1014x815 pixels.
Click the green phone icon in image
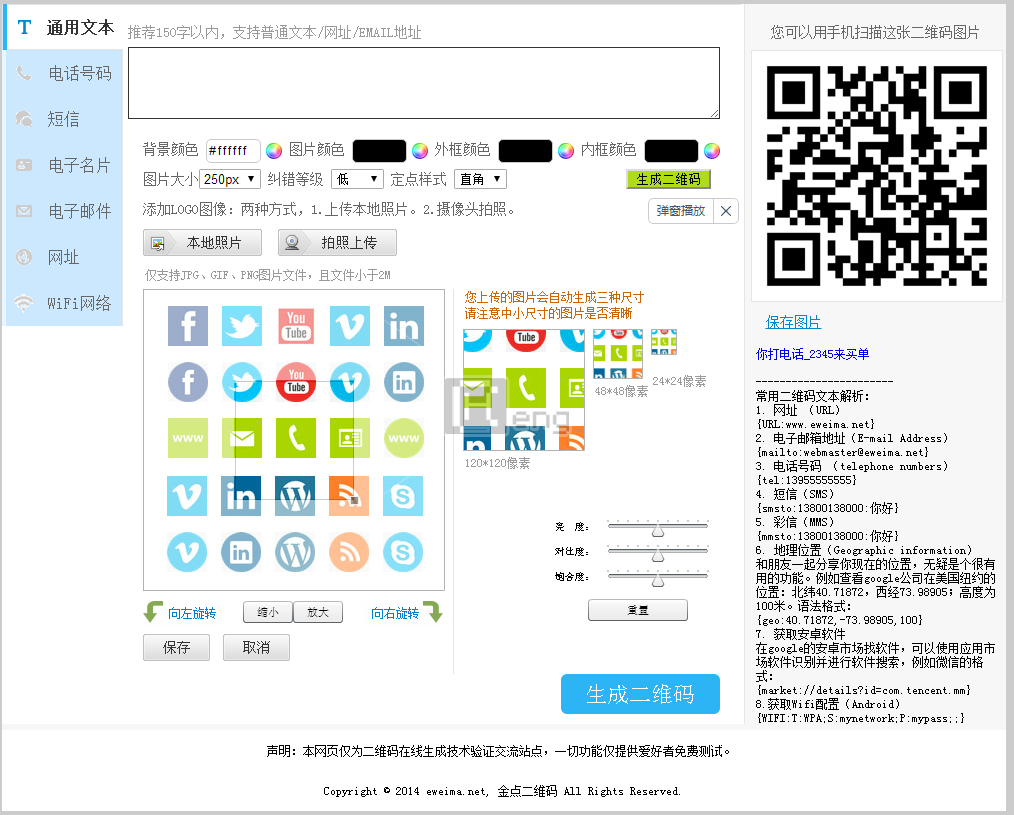[x=296, y=438]
